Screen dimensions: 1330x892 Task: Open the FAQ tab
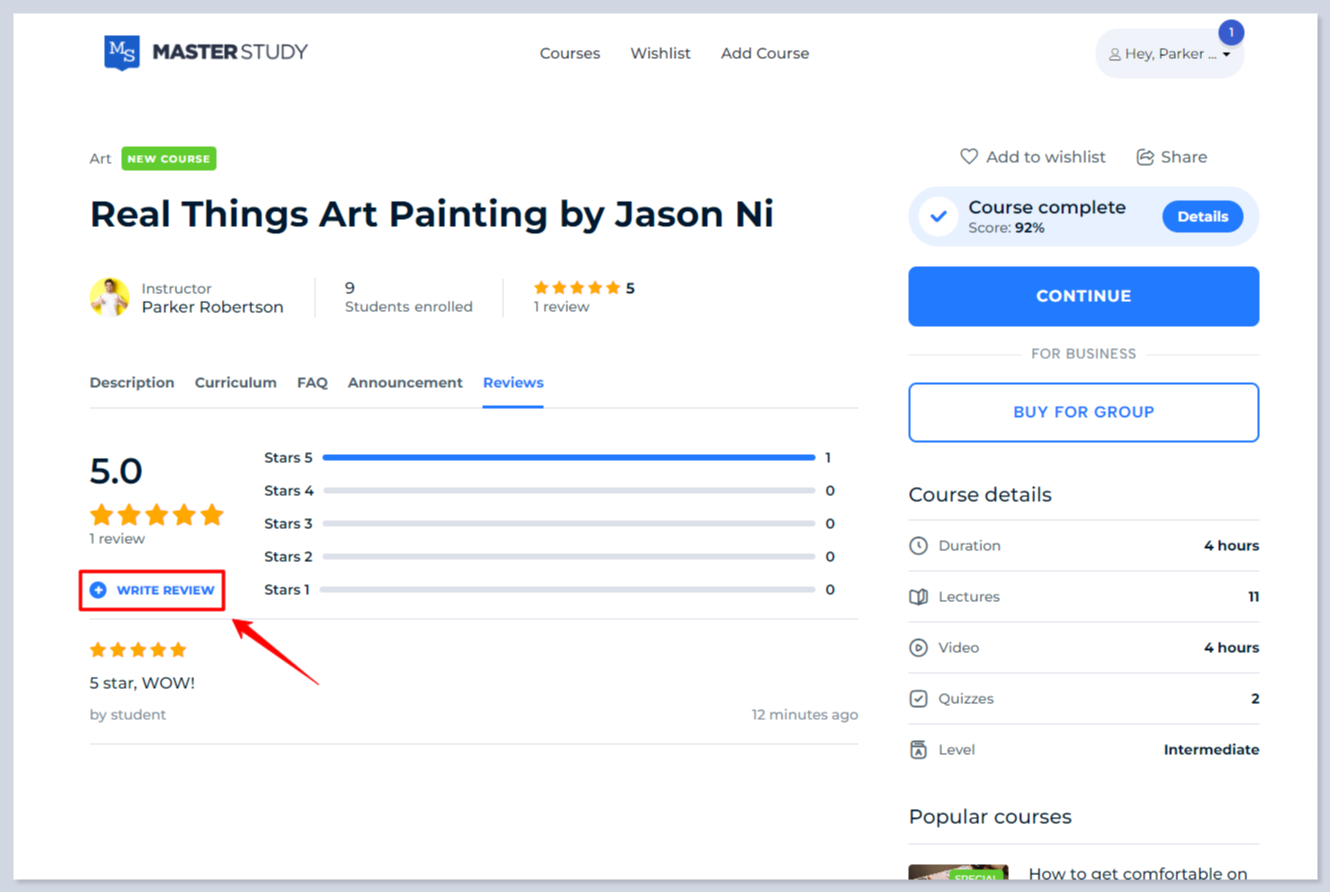click(x=312, y=383)
